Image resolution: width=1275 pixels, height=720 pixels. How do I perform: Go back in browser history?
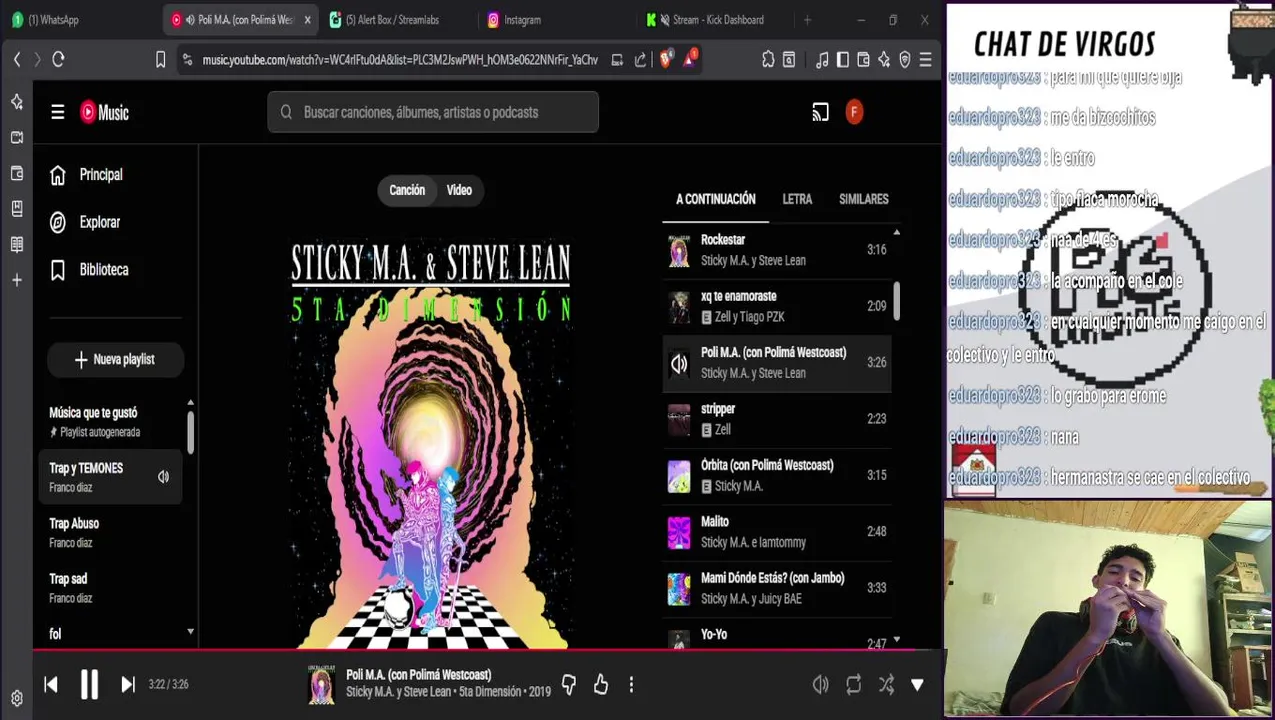pos(17,60)
